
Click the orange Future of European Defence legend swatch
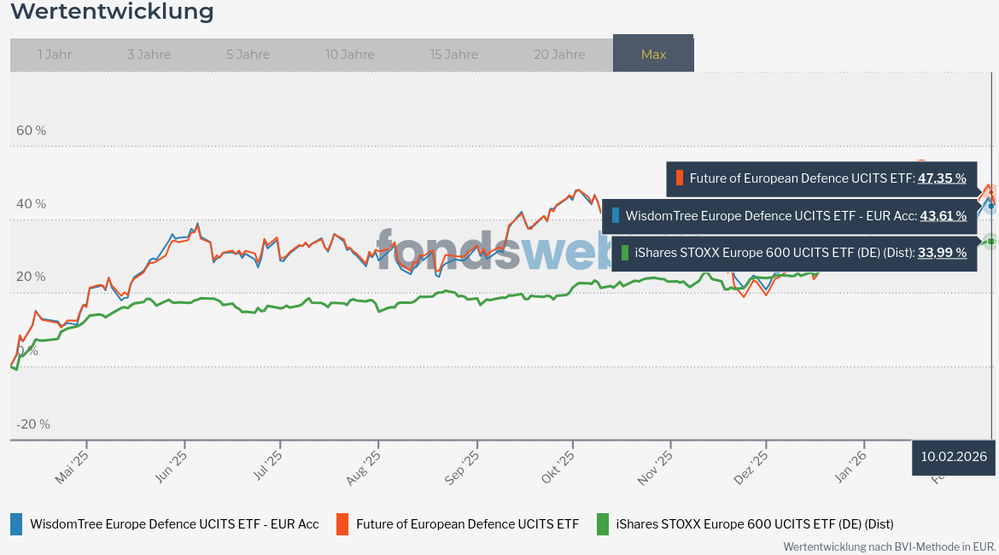(342, 524)
